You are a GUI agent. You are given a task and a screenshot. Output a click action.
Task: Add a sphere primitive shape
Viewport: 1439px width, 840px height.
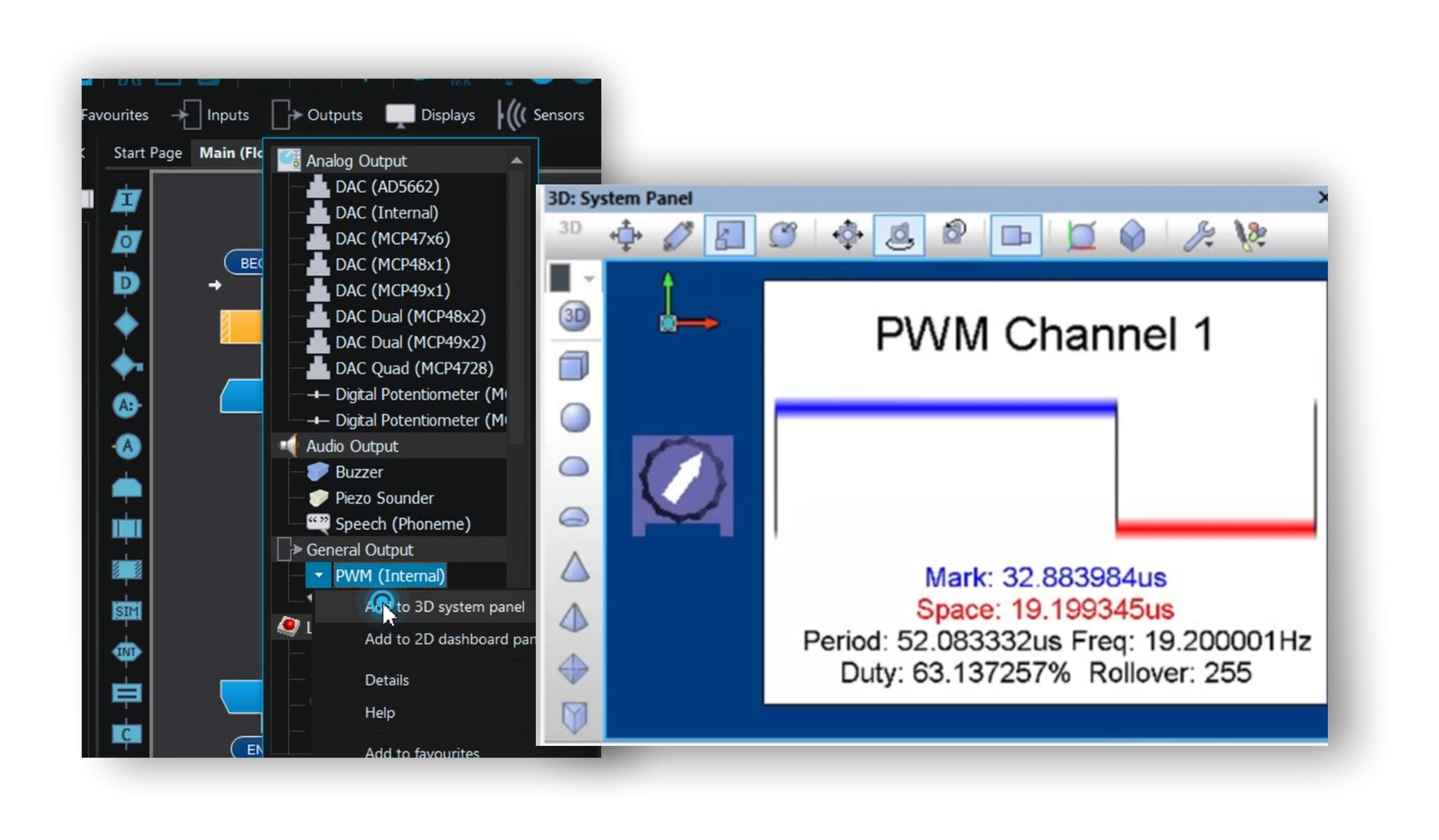573,417
